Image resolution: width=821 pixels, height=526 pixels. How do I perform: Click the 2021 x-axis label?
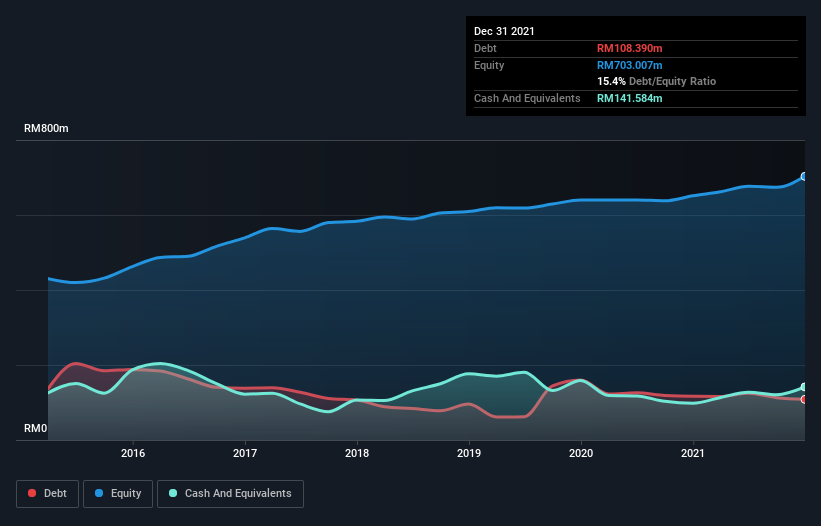point(693,453)
